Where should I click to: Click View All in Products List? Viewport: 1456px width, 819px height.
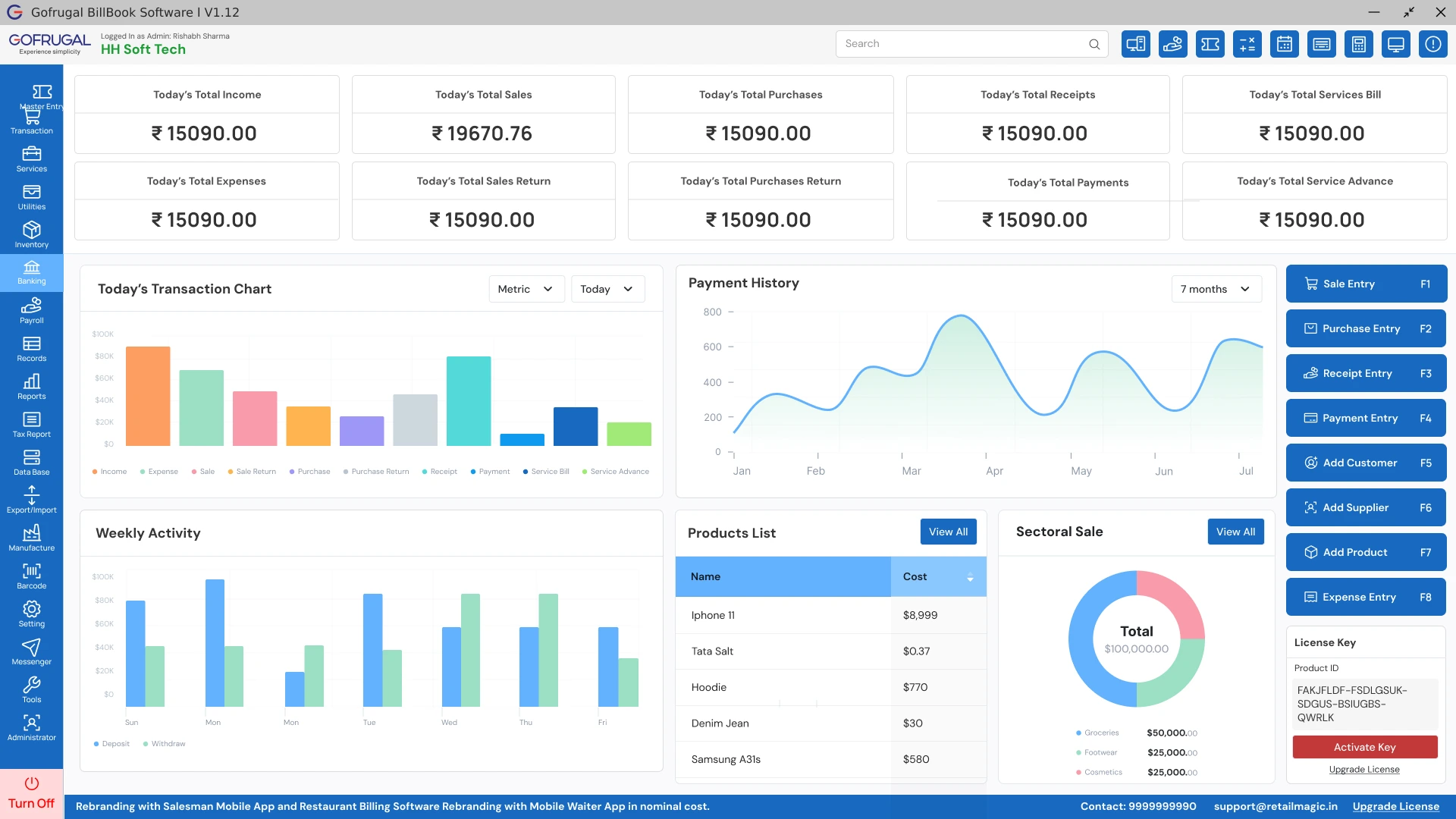[948, 532]
